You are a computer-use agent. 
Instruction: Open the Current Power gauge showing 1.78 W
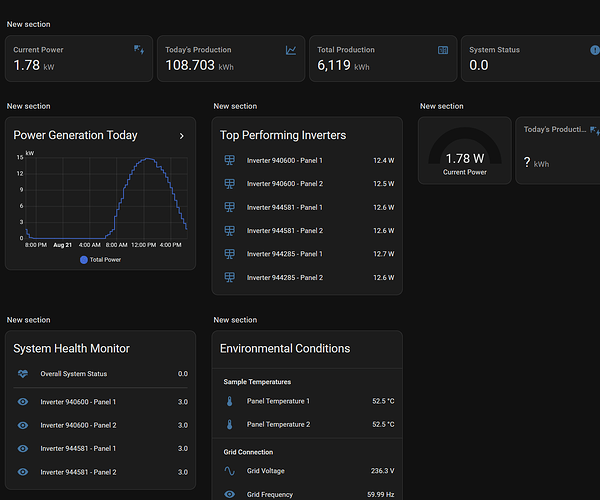point(464,151)
